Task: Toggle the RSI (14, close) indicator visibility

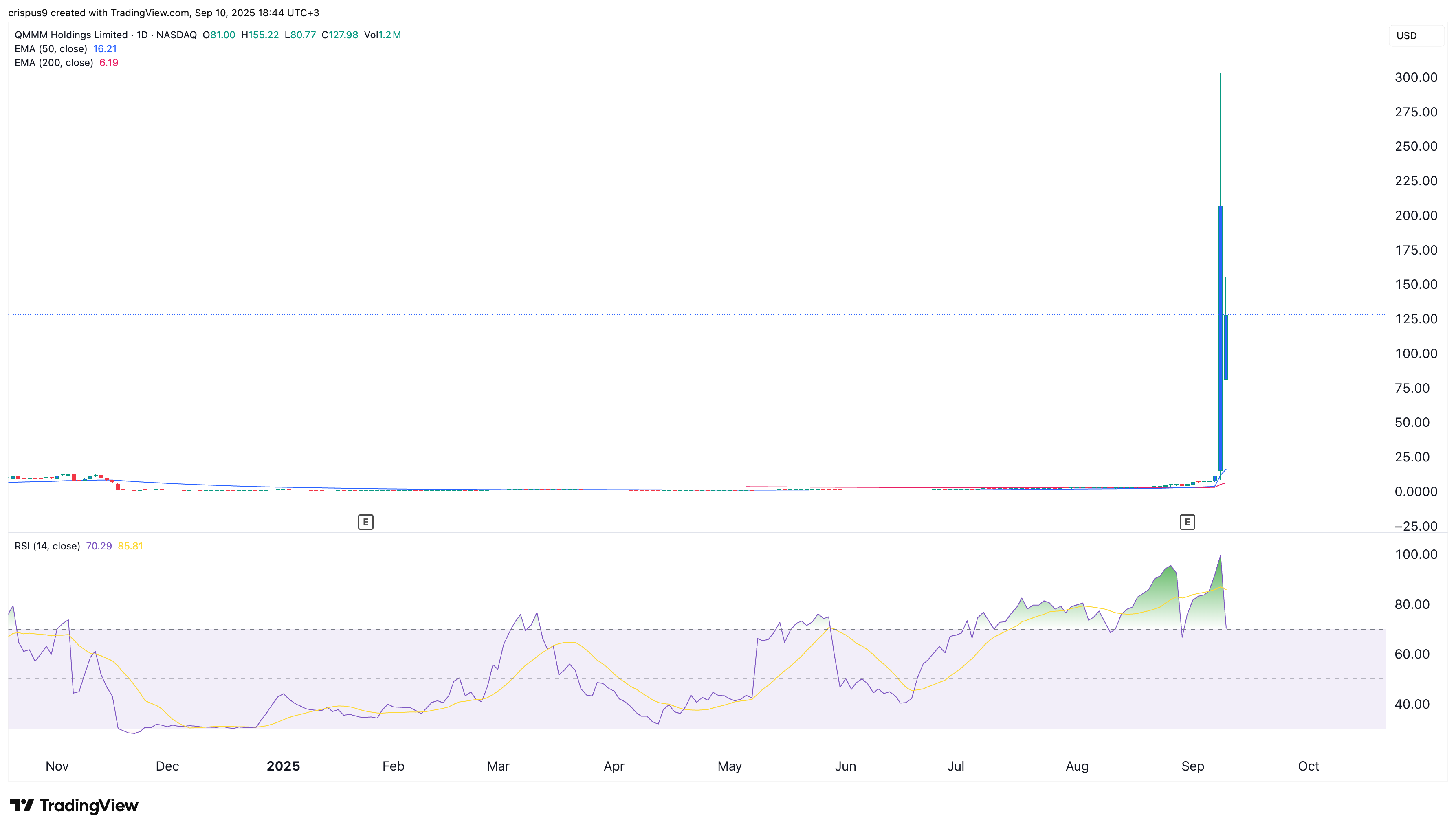Action: [x=47, y=546]
